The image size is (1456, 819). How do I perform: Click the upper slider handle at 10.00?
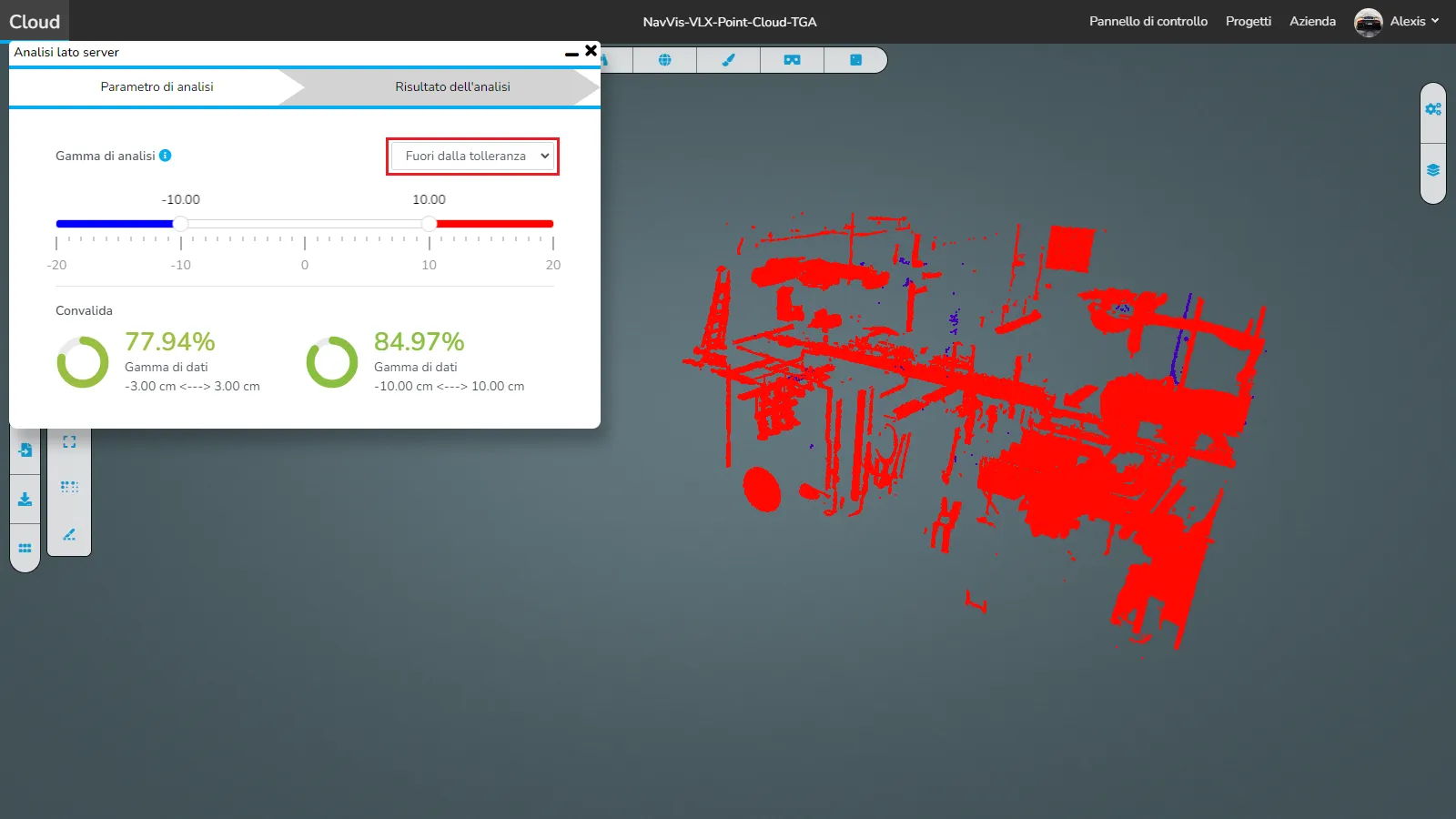tap(429, 224)
